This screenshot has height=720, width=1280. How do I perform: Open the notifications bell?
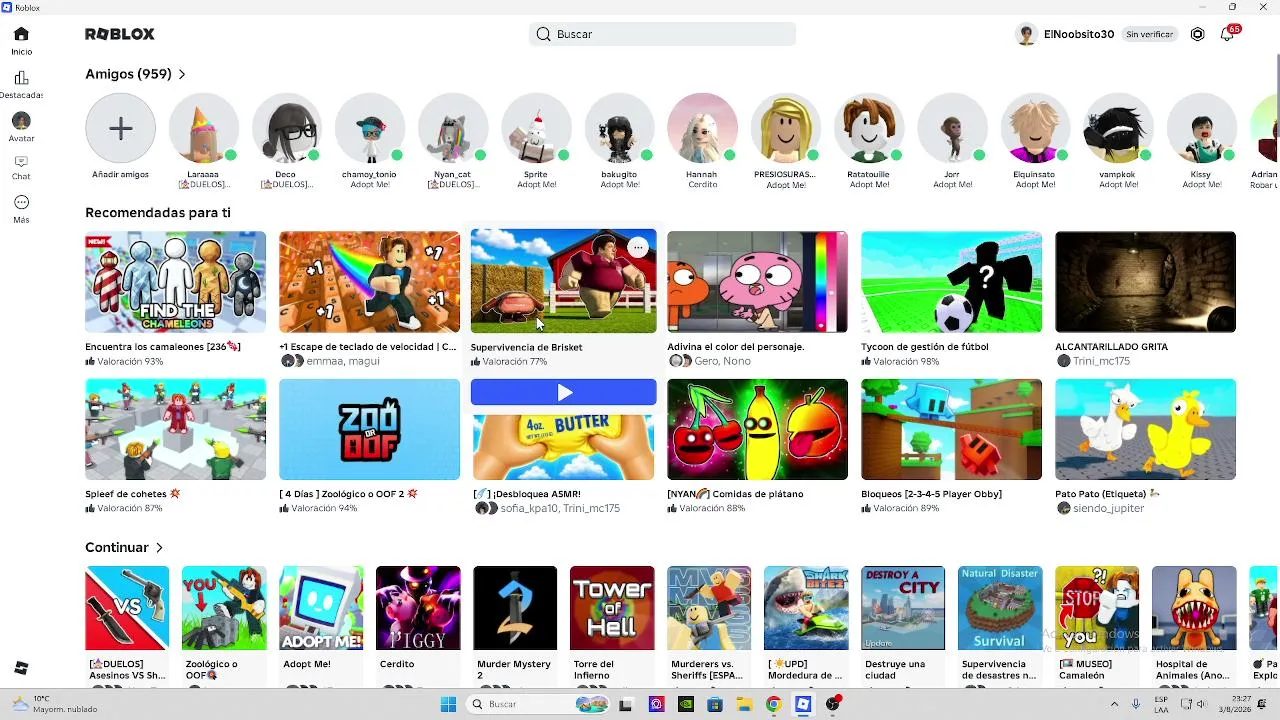(1227, 34)
